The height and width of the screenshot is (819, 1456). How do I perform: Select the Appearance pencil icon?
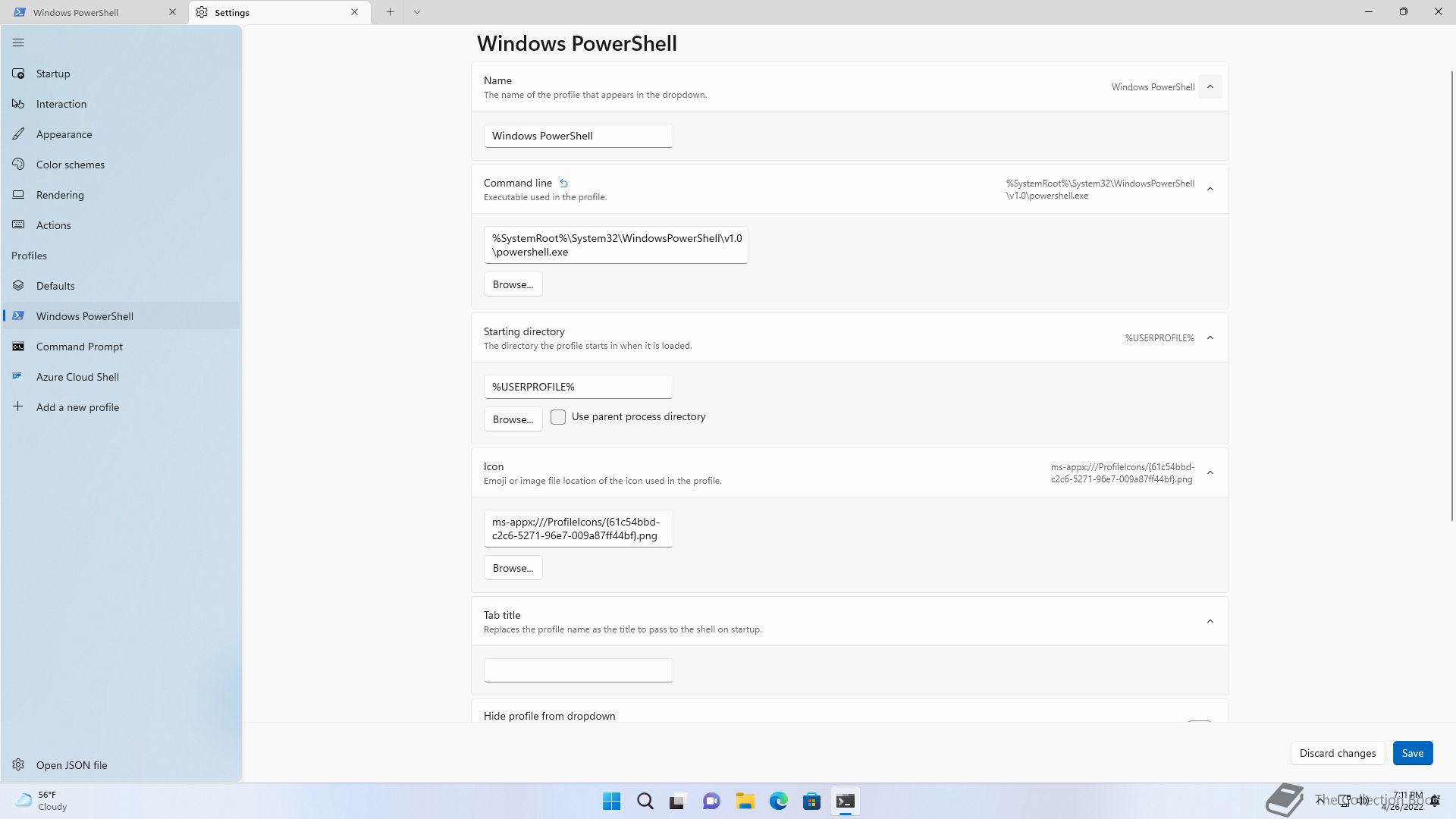click(x=18, y=134)
